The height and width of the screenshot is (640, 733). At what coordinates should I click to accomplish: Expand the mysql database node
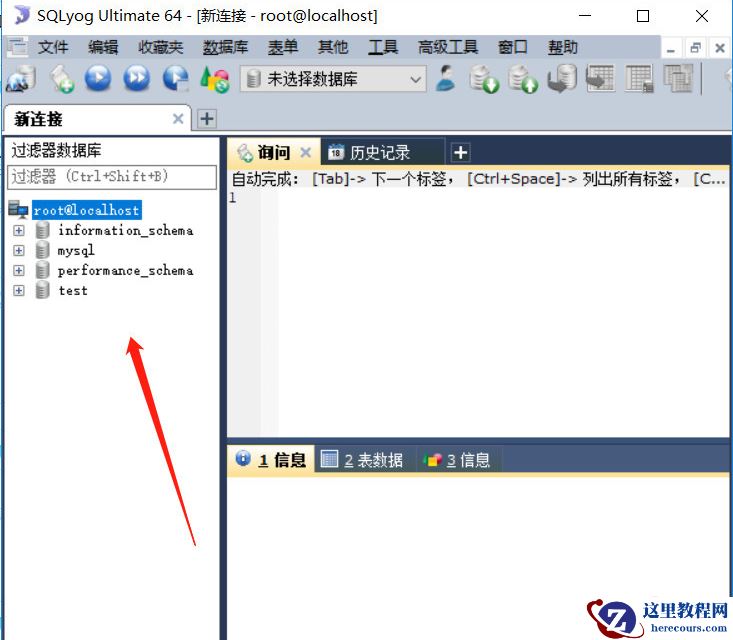[18, 251]
